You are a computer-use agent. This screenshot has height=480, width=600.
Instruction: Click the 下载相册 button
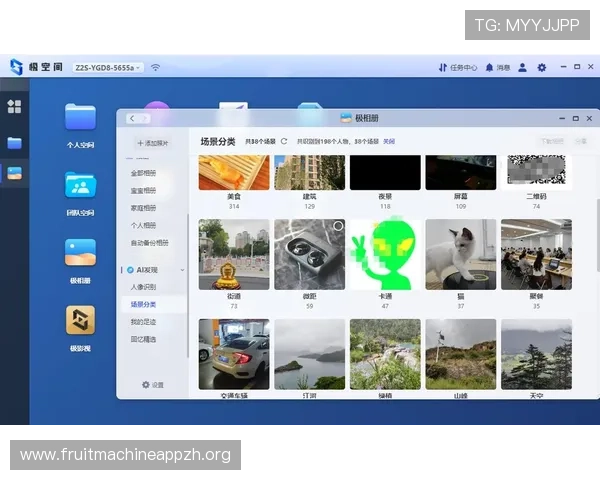click(552, 141)
